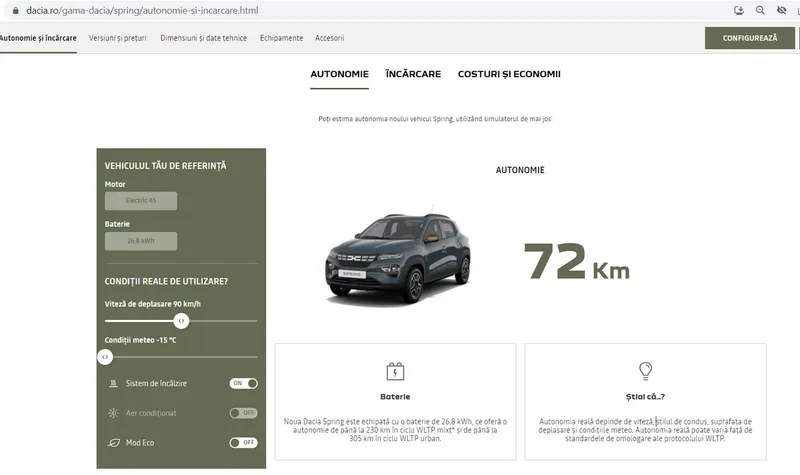The image size is (800, 475).
Task: Click the crossed-out eye icon in address bar
Action: tap(781, 11)
